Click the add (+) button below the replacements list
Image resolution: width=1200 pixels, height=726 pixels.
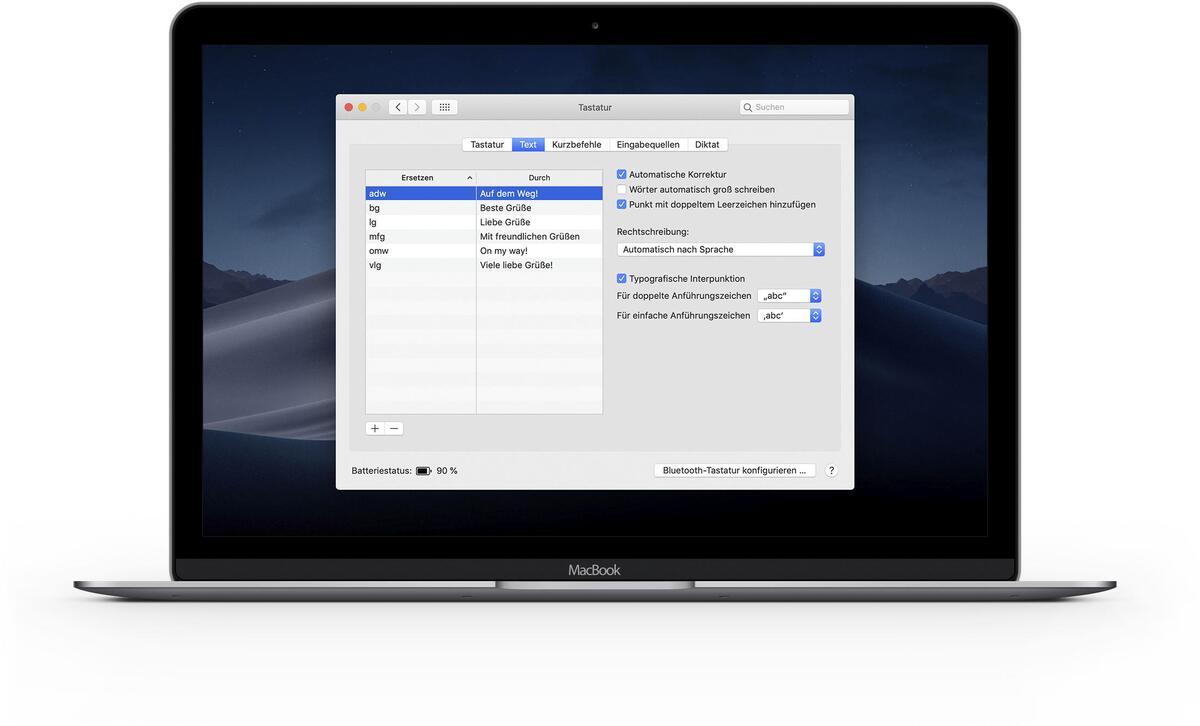374,427
